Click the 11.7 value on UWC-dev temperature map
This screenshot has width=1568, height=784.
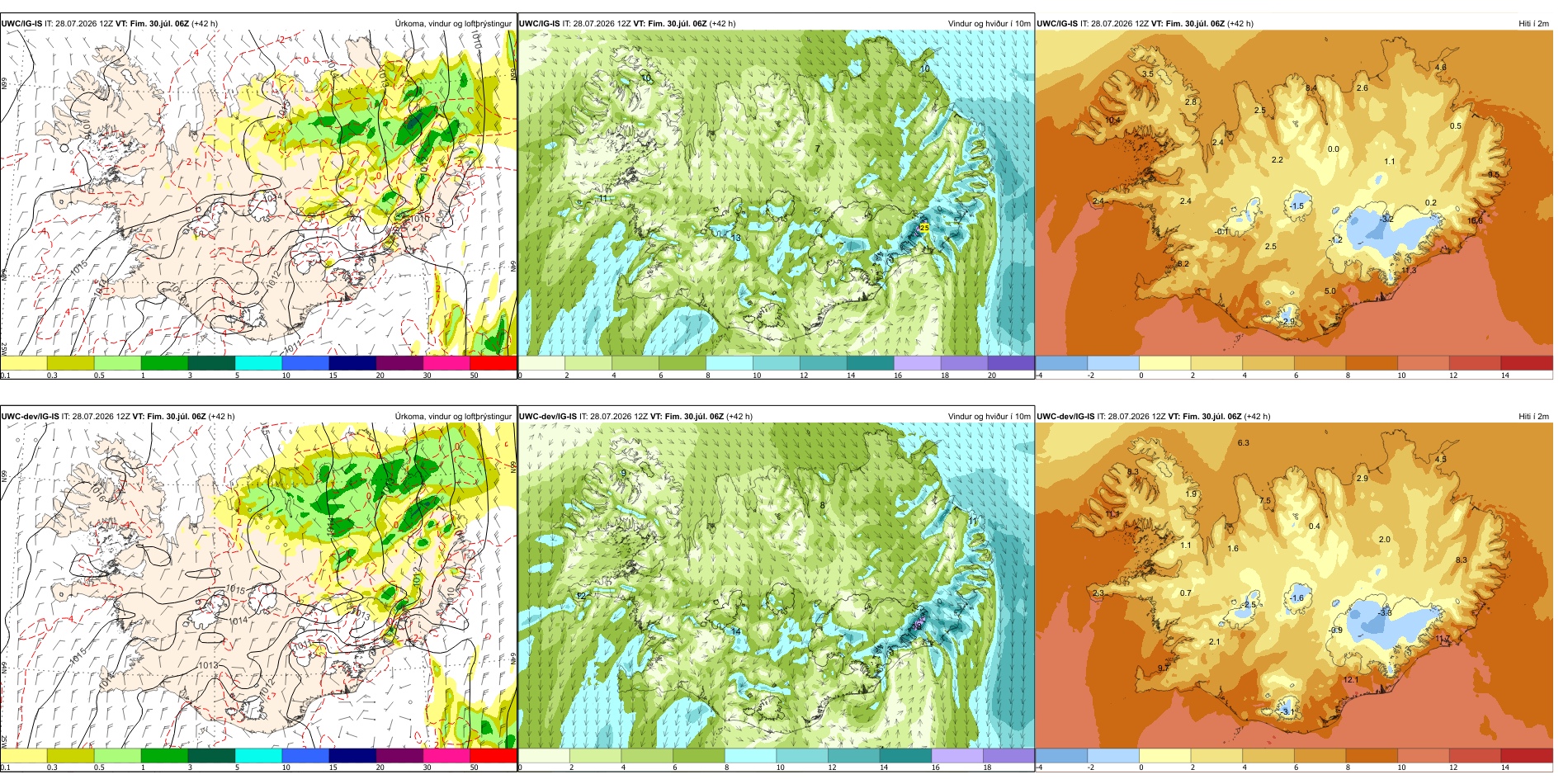point(1442,639)
